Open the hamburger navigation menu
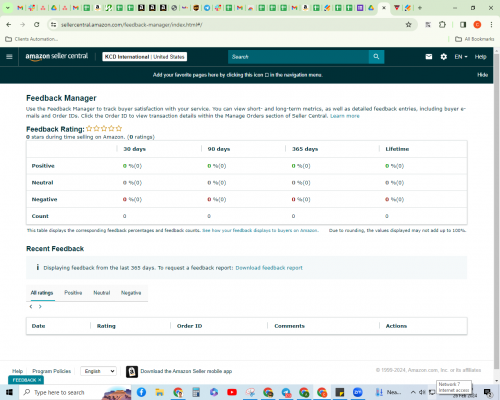Viewport: 500px width, 400px height. click(9, 57)
